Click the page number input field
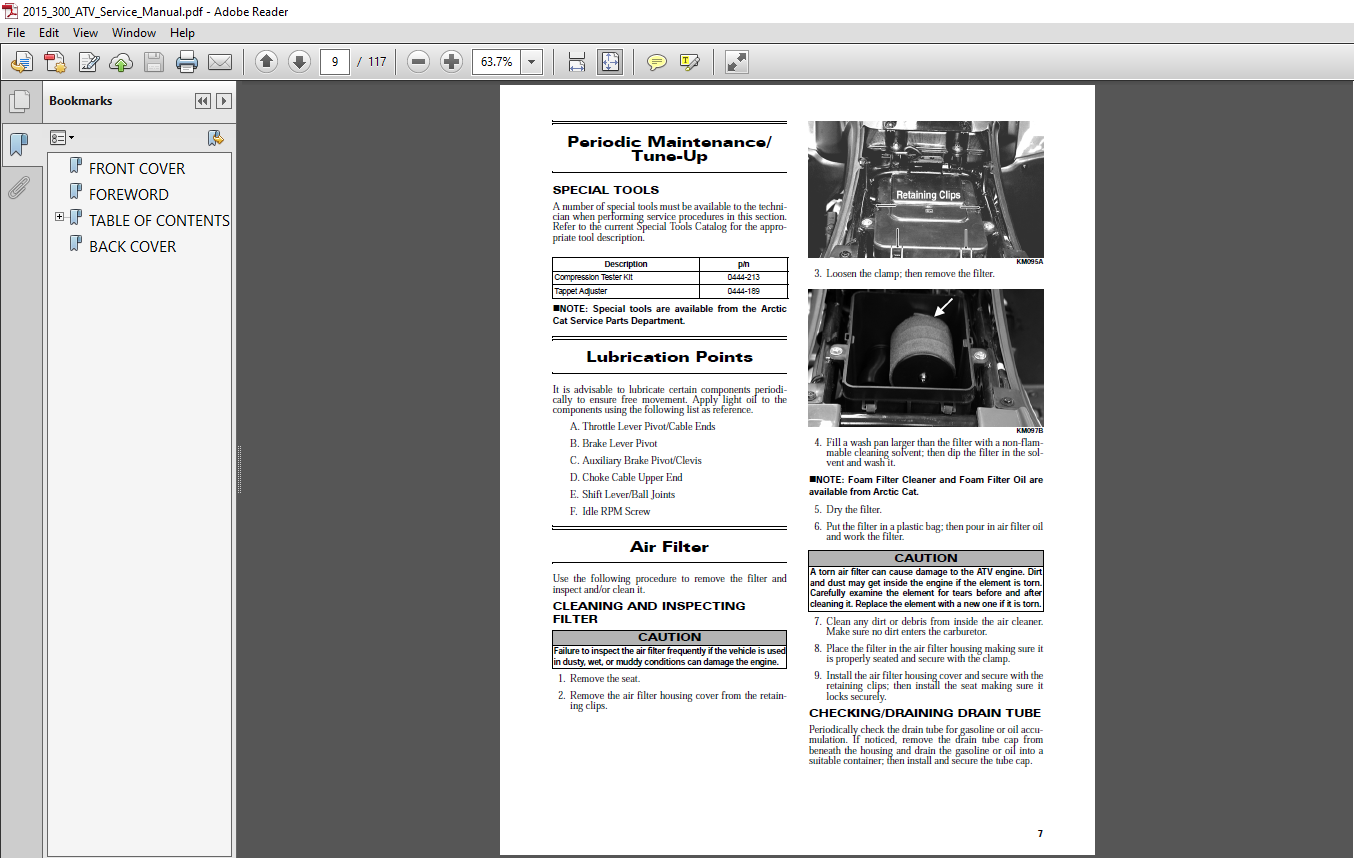The image size is (1354, 858). point(335,62)
